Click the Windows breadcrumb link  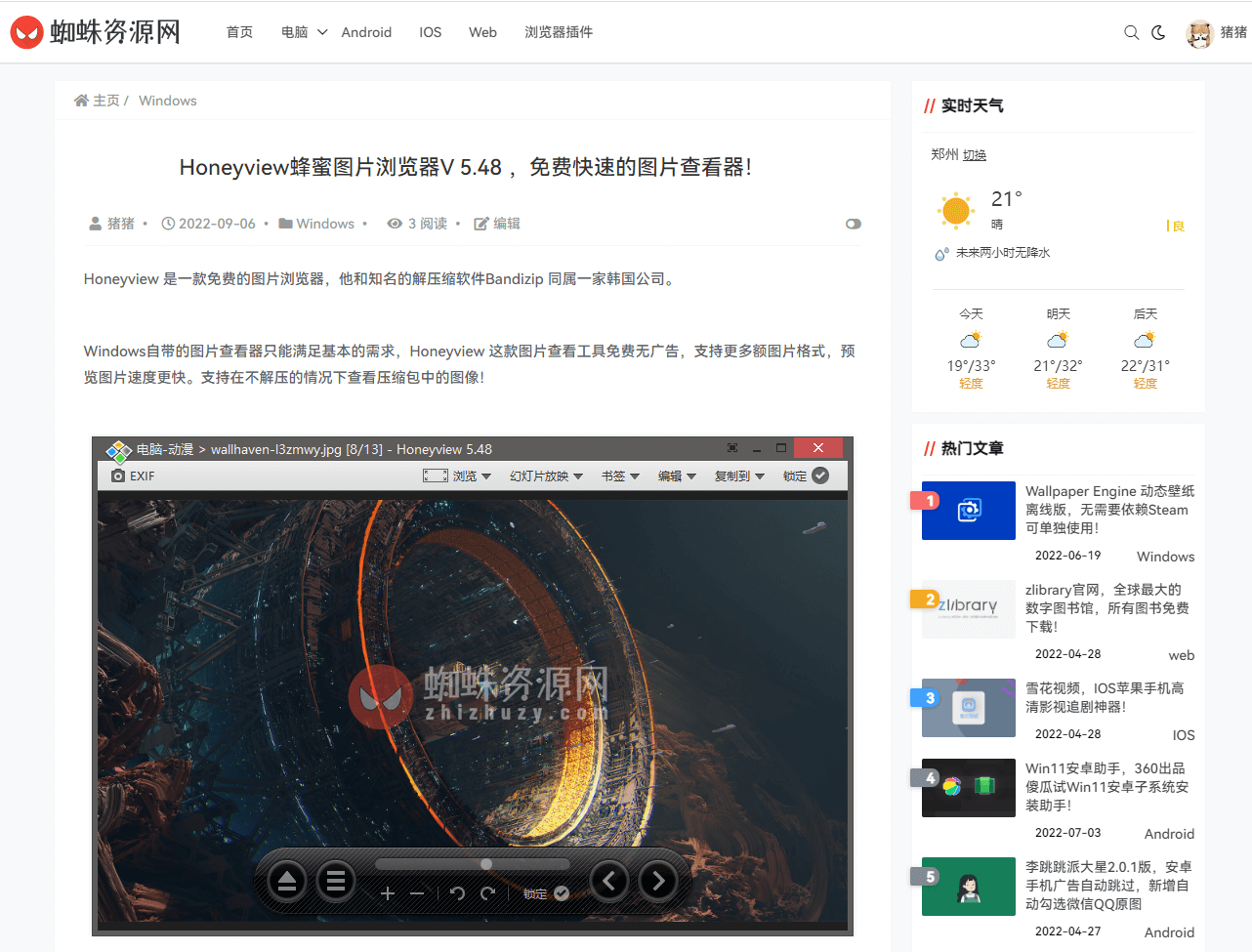coord(168,101)
